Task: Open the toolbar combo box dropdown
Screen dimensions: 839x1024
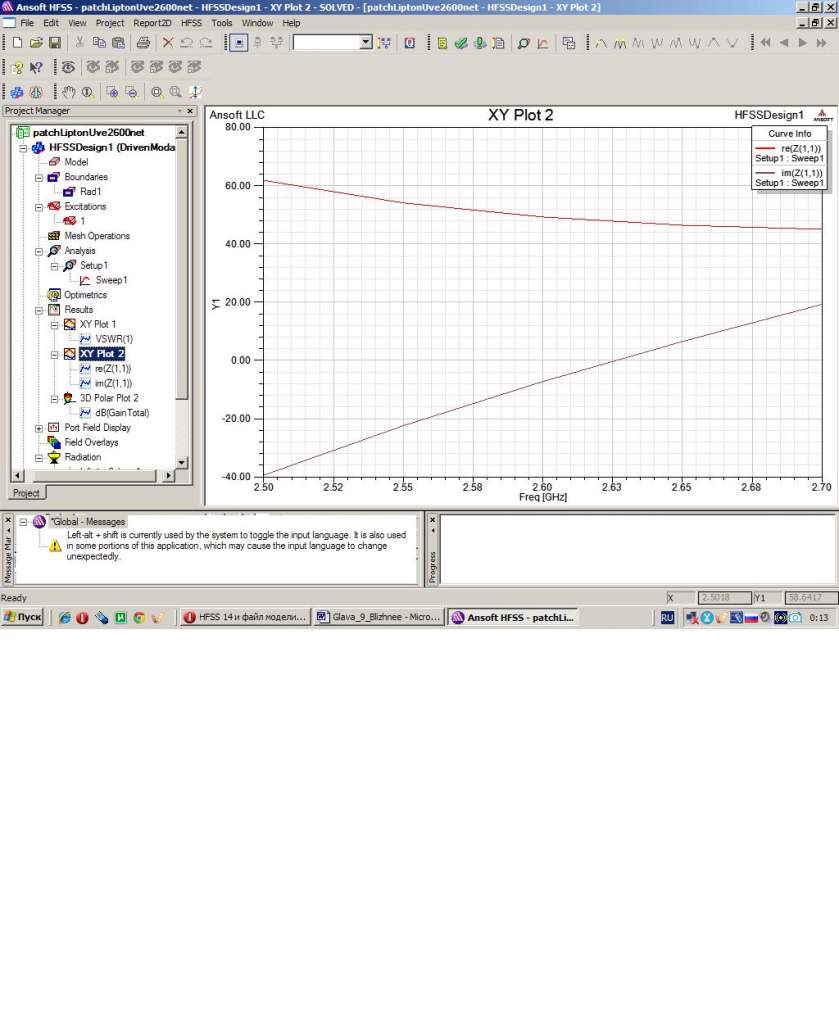Action: (365, 43)
